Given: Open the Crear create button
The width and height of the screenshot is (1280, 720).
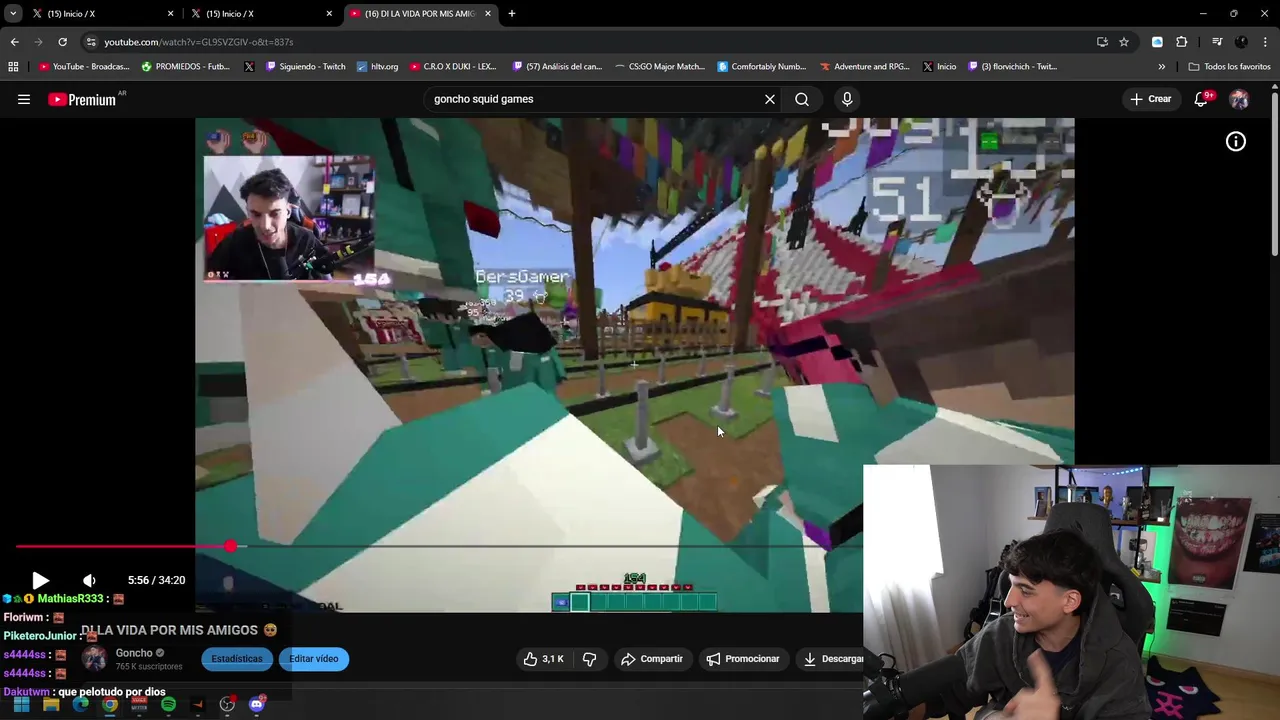Looking at the screenshot, I should [x=1150, y=99].
